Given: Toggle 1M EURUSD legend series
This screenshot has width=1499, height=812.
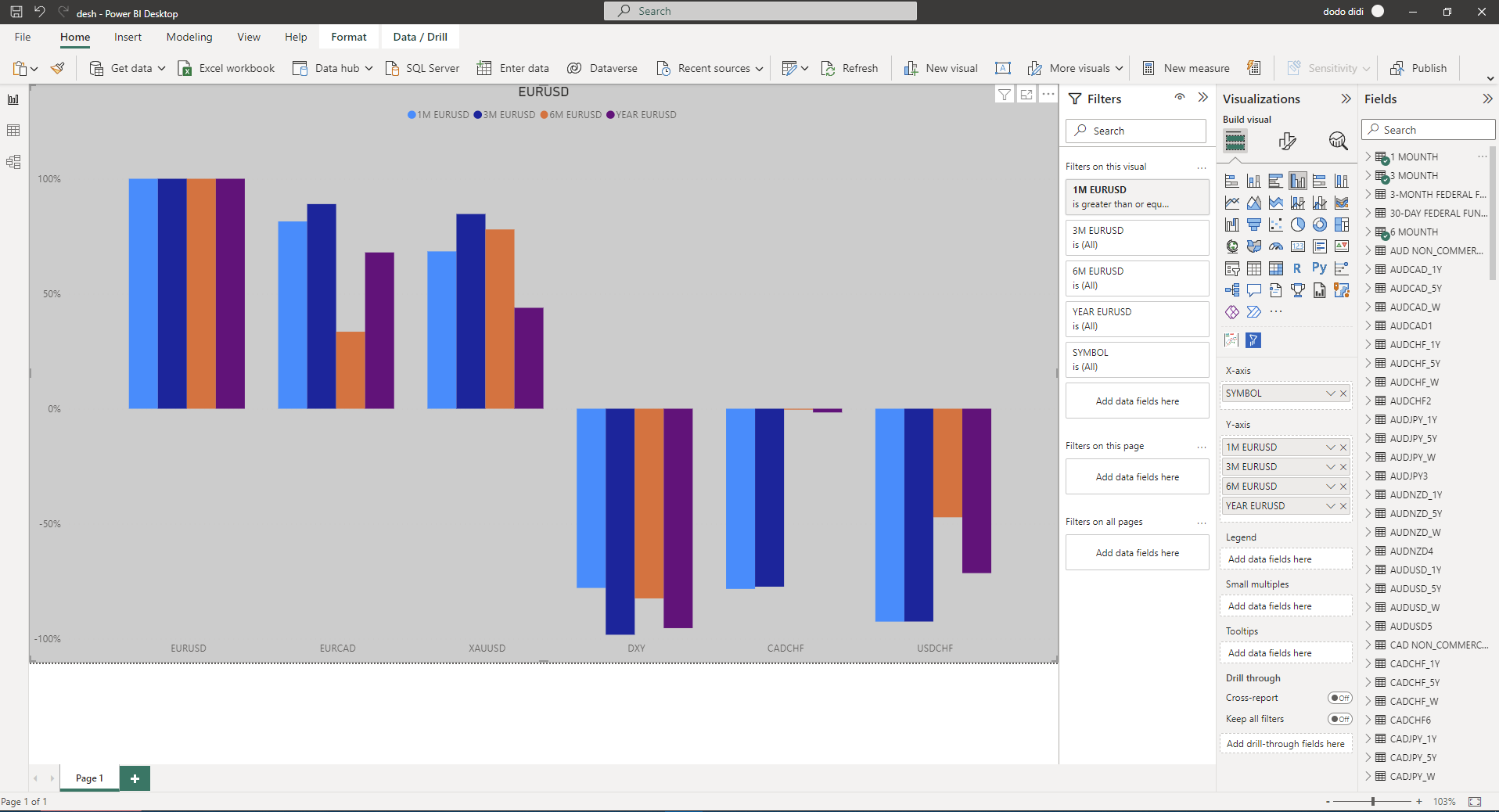Looking at the screenshot, I should [x=438, y=115].
